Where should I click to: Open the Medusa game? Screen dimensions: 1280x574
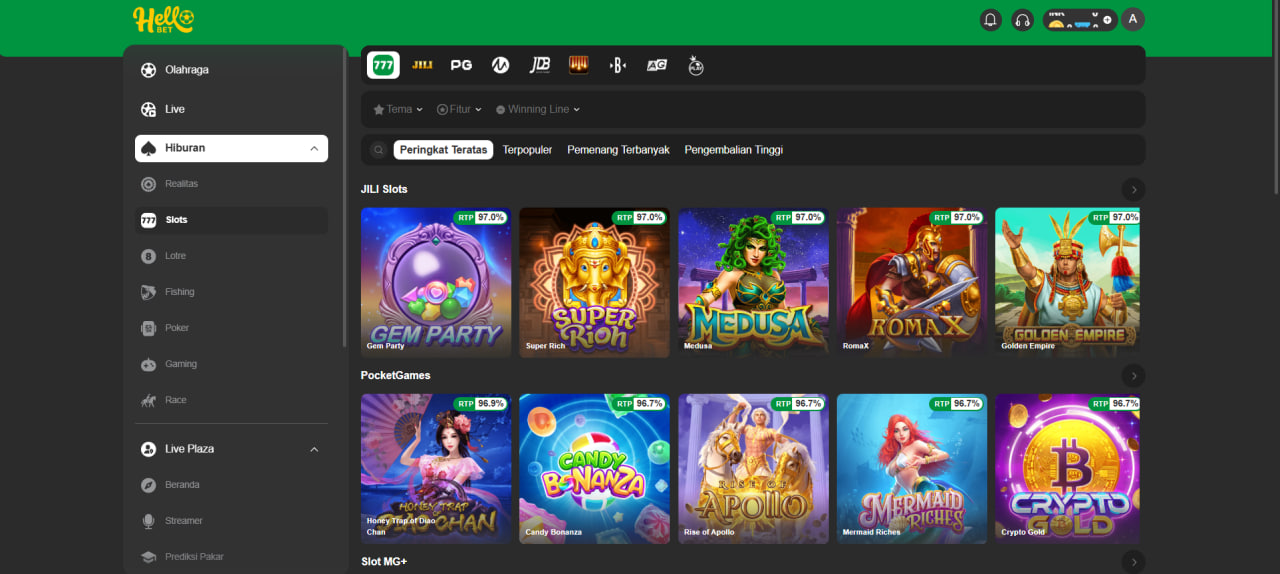(x=753, y=282)
